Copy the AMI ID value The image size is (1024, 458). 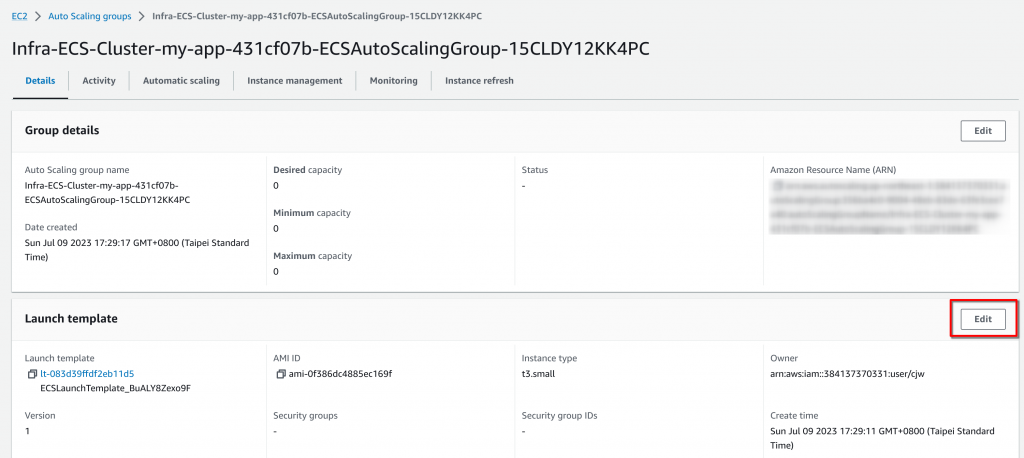(281, 374)
